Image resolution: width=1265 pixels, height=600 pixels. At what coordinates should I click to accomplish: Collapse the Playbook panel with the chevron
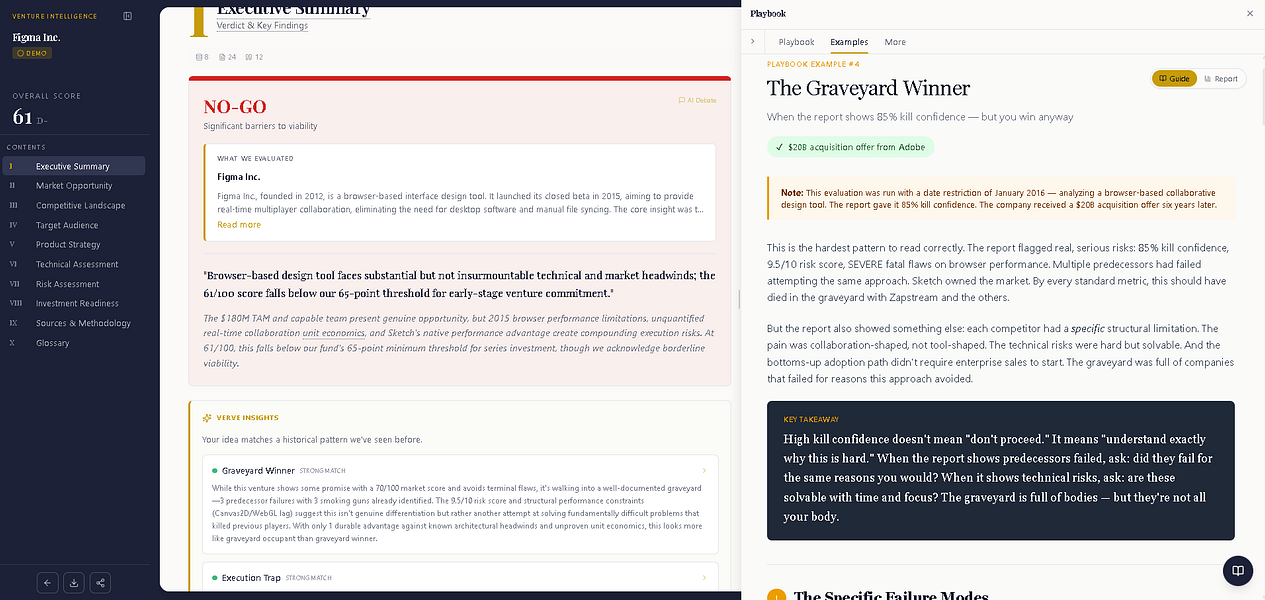click(x=752, y=41)
